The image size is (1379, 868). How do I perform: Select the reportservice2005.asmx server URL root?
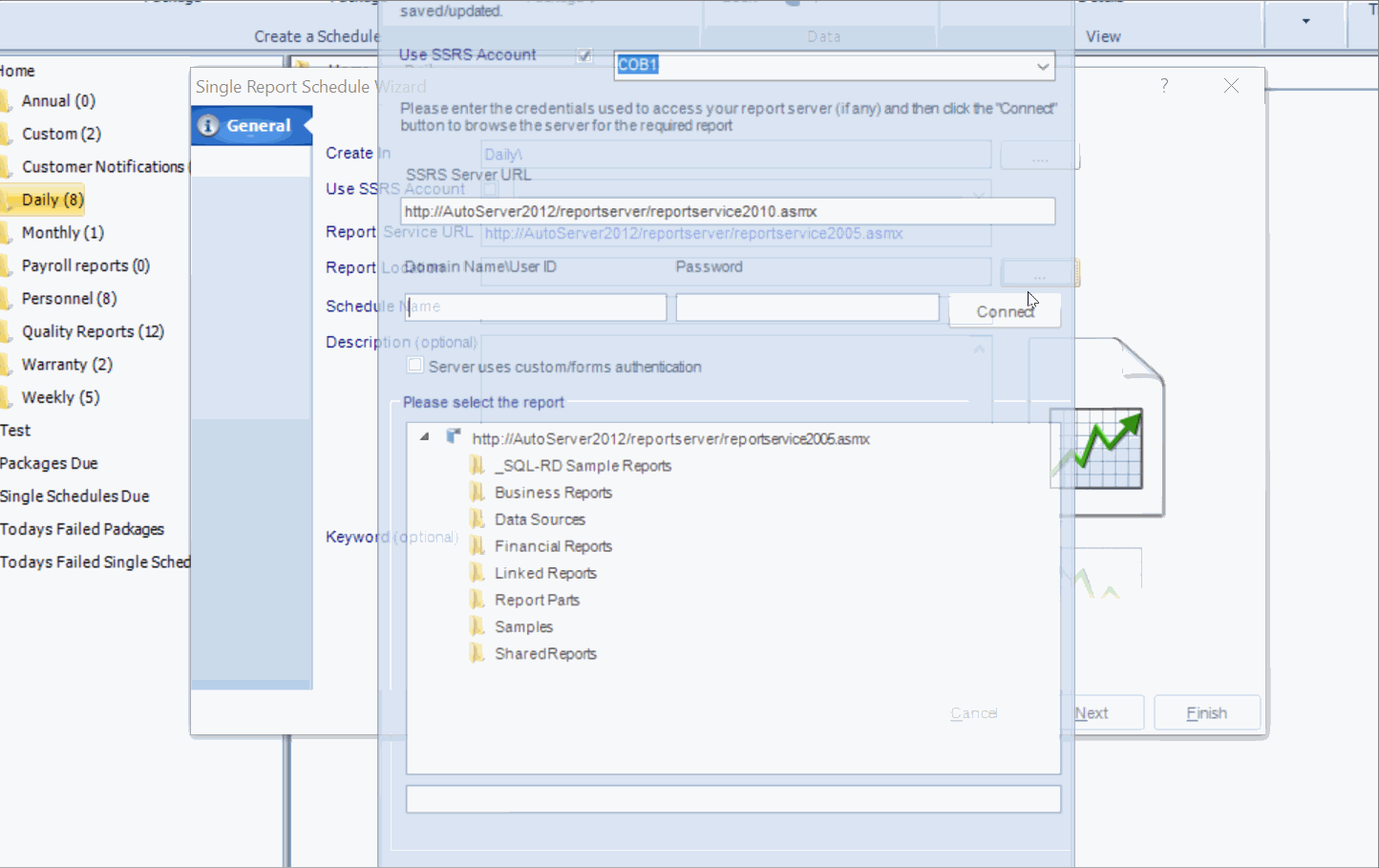[670, 438]
